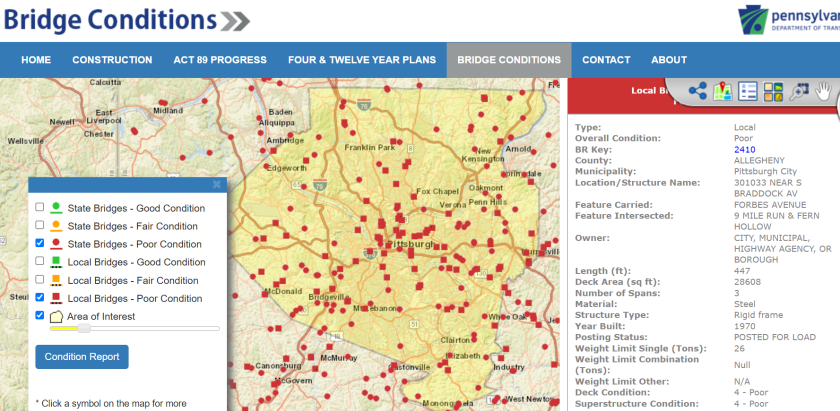This screenshot has width=840, height=411.
Task: Click the Condition Report button
Action: (82, 357)
